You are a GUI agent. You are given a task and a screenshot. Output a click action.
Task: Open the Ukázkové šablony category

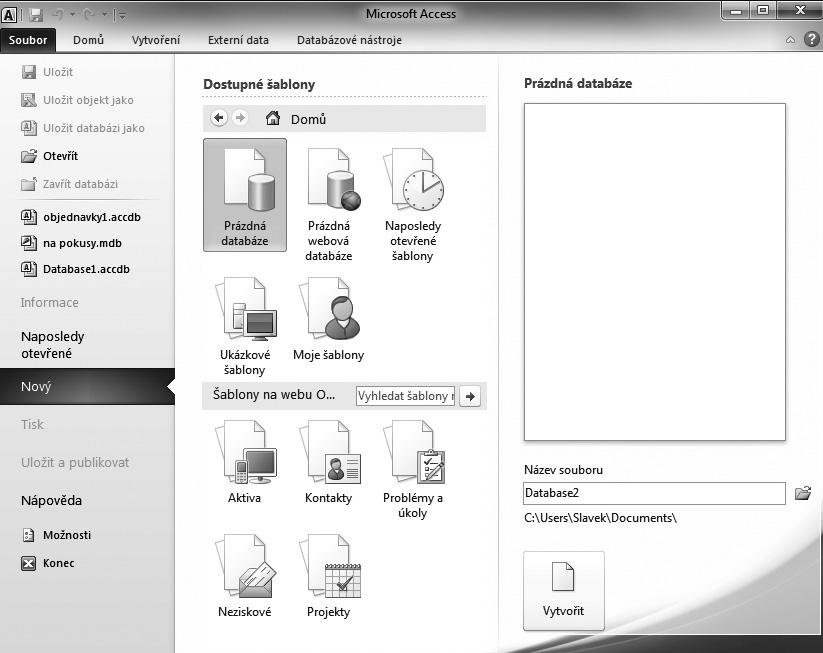click(x=245, y=325)
